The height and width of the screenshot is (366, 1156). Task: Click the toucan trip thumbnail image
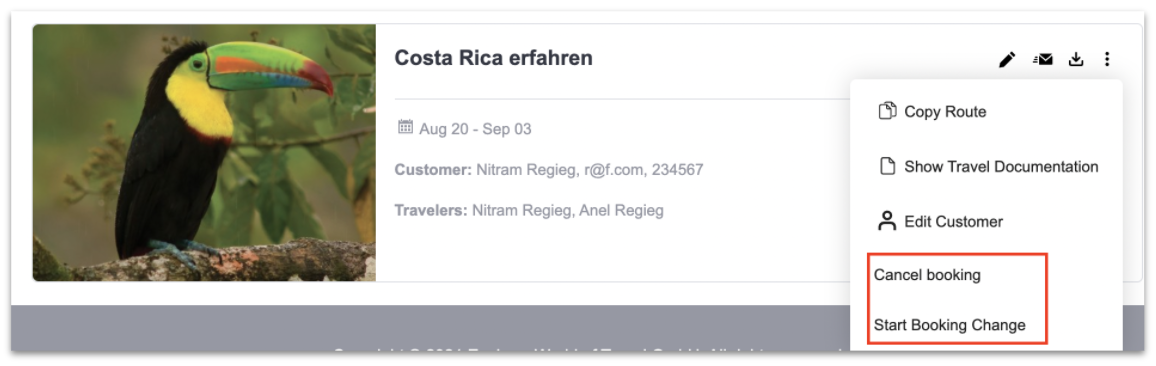pos(204,153)
